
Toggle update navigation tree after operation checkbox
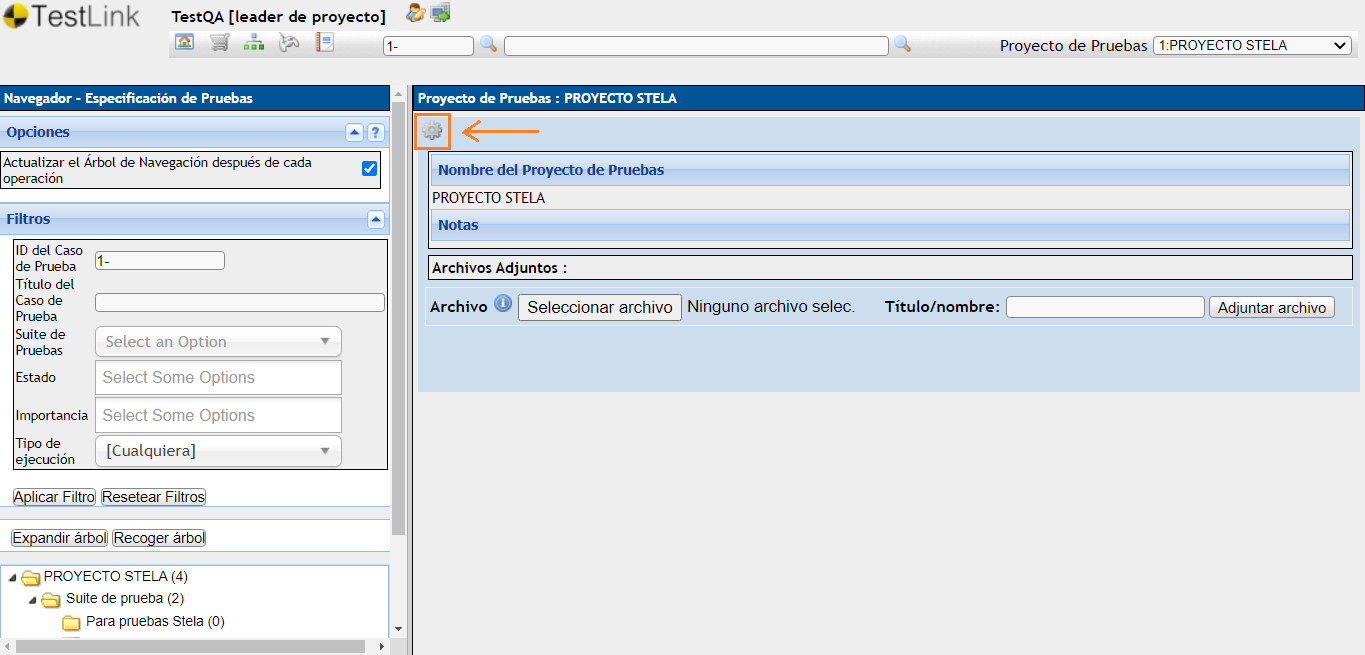pyautogui.click(x=370, y=169)
